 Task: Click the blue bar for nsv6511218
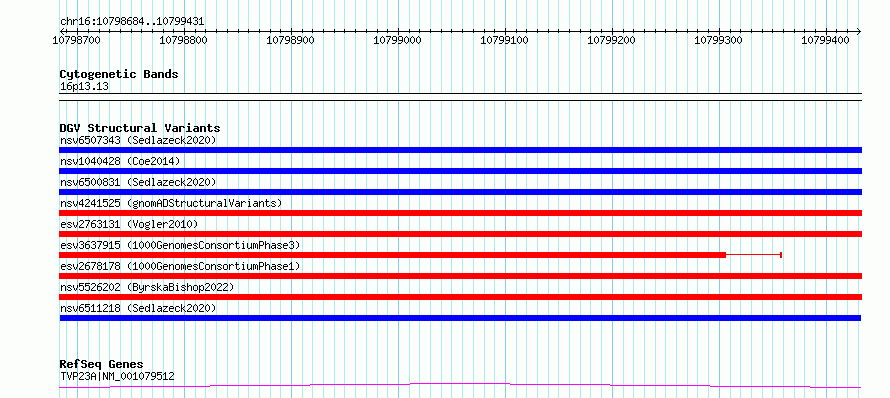[460, 318]
